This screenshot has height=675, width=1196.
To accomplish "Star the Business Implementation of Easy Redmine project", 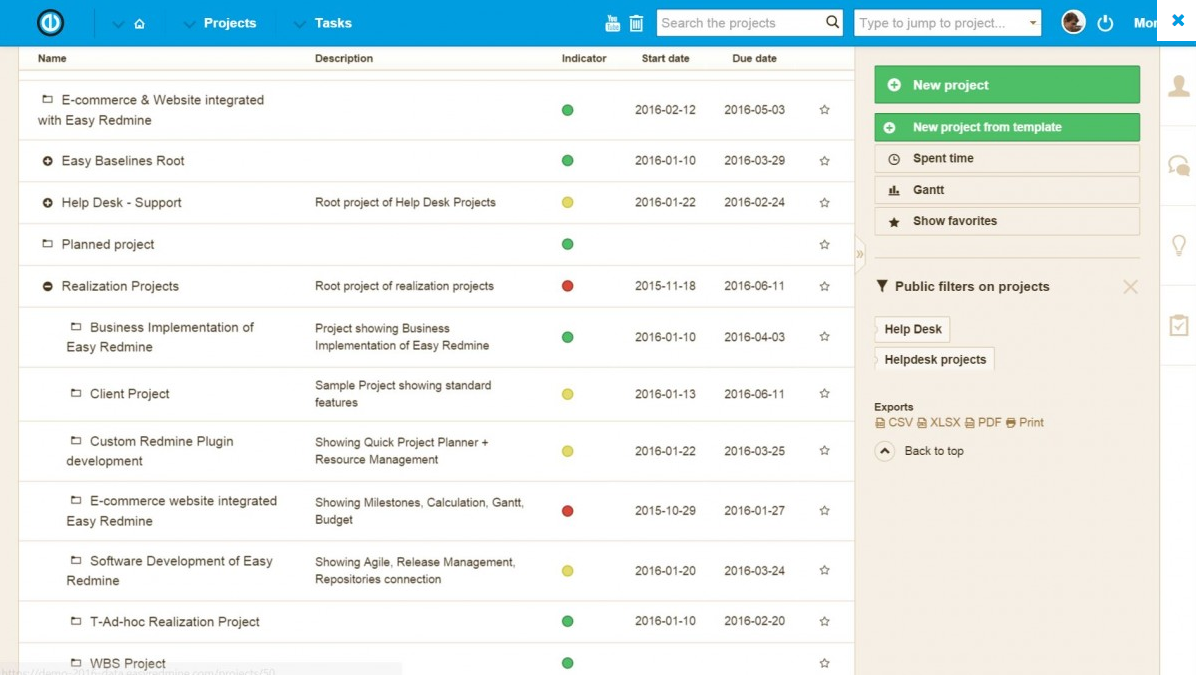I will click(x=825, y=336).
